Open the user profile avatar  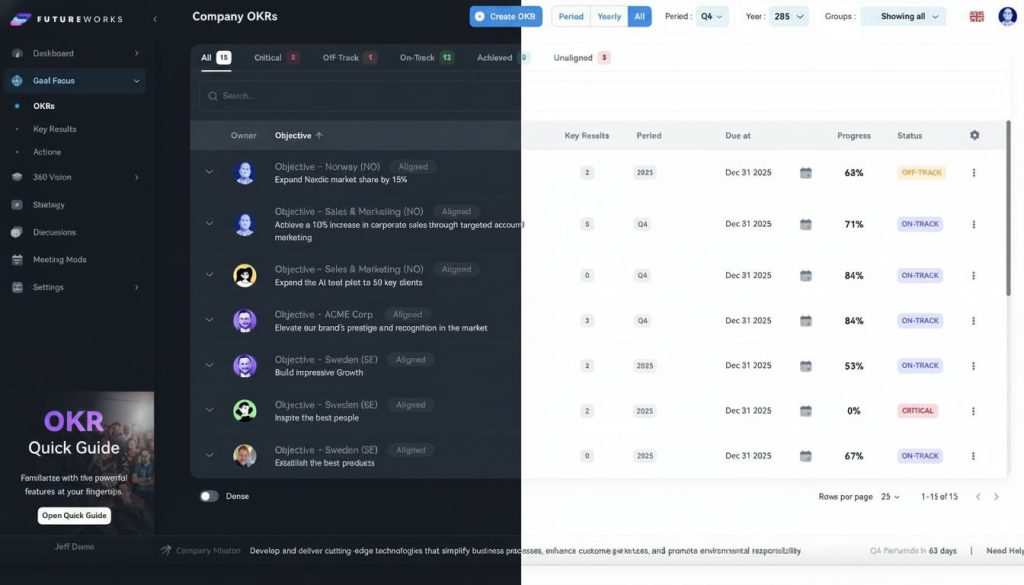(x=1007, y=16)
